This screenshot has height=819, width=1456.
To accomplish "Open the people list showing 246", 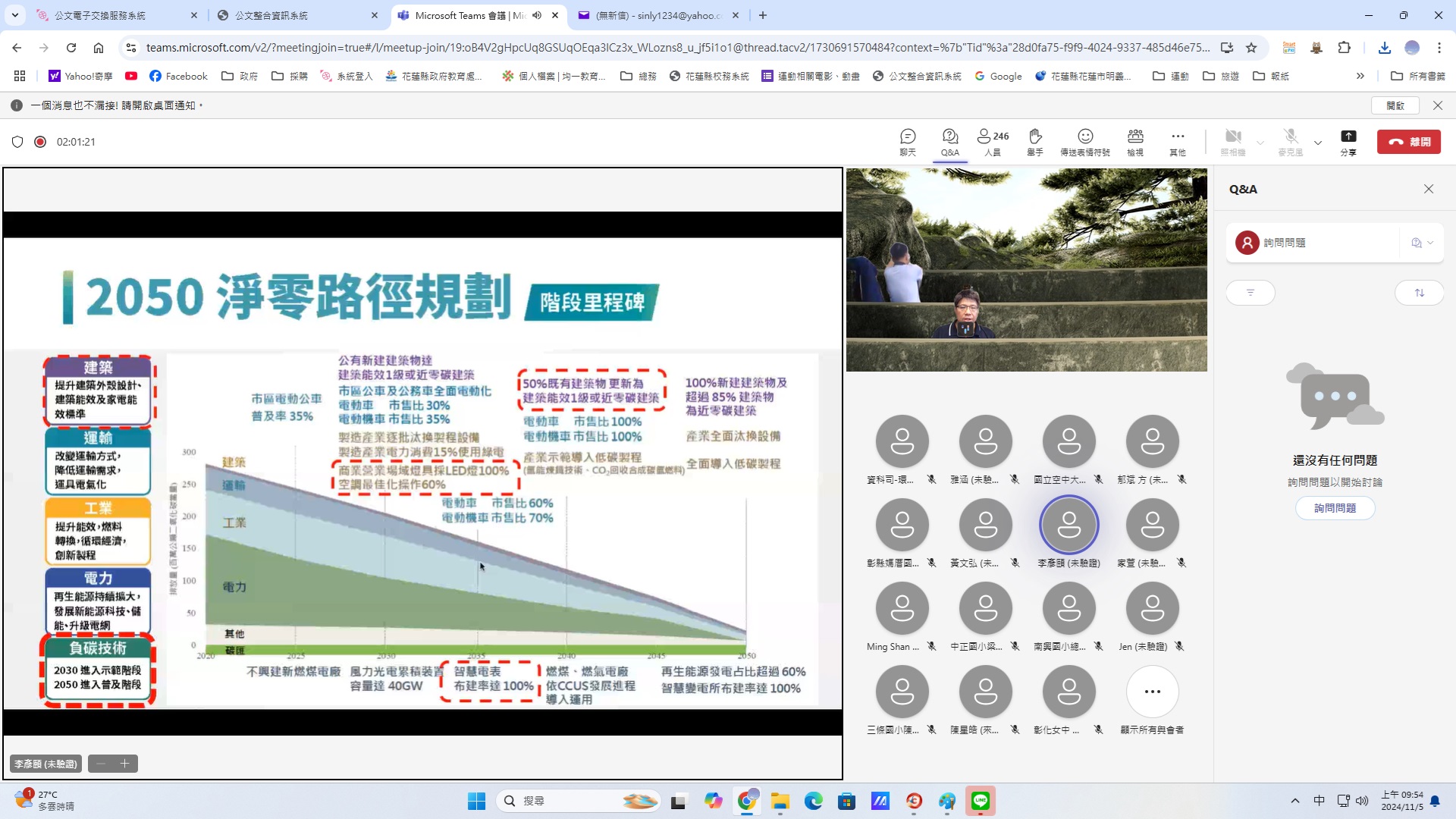I will click(992, 142).
